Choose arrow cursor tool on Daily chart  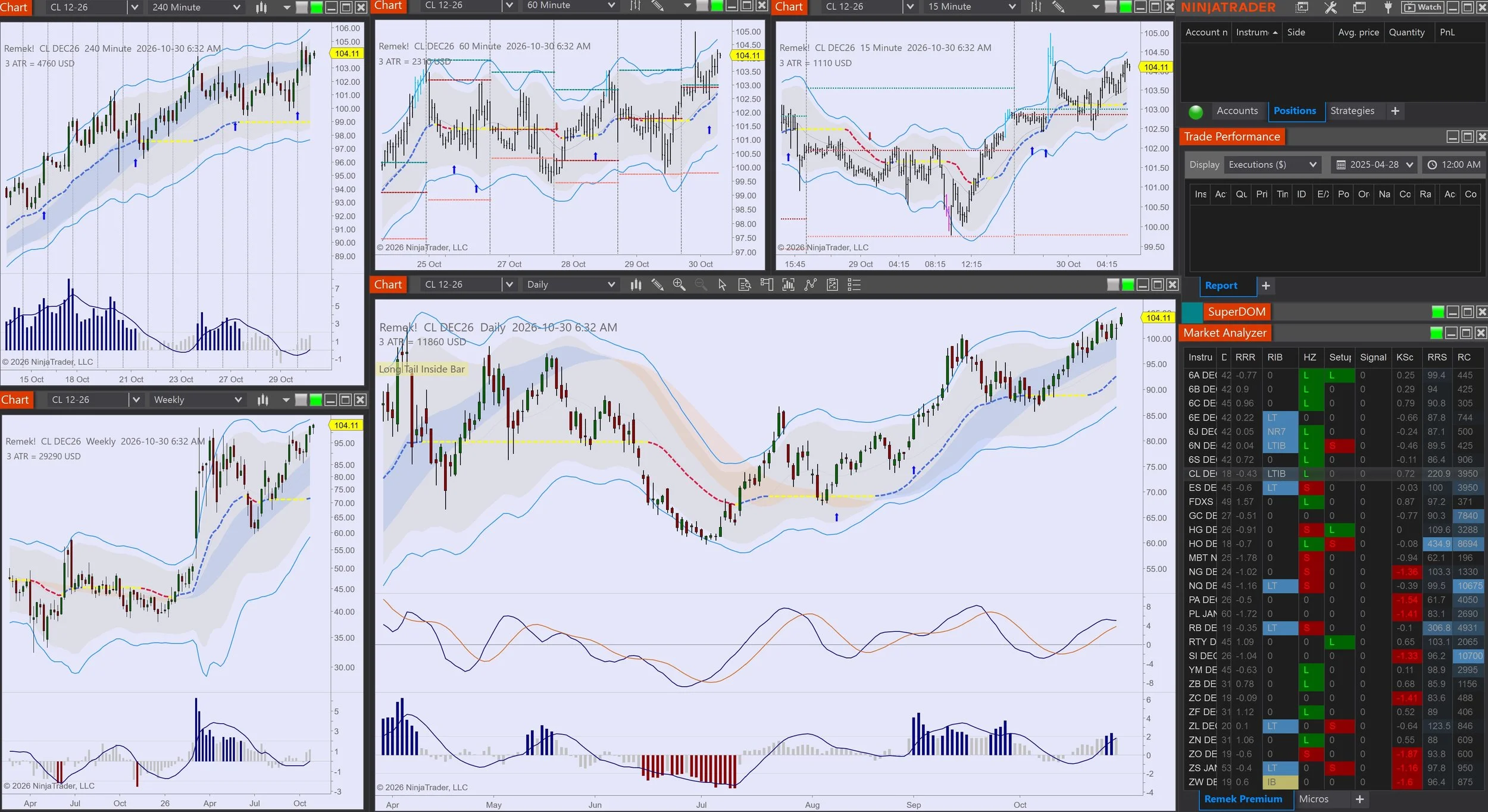722,285
